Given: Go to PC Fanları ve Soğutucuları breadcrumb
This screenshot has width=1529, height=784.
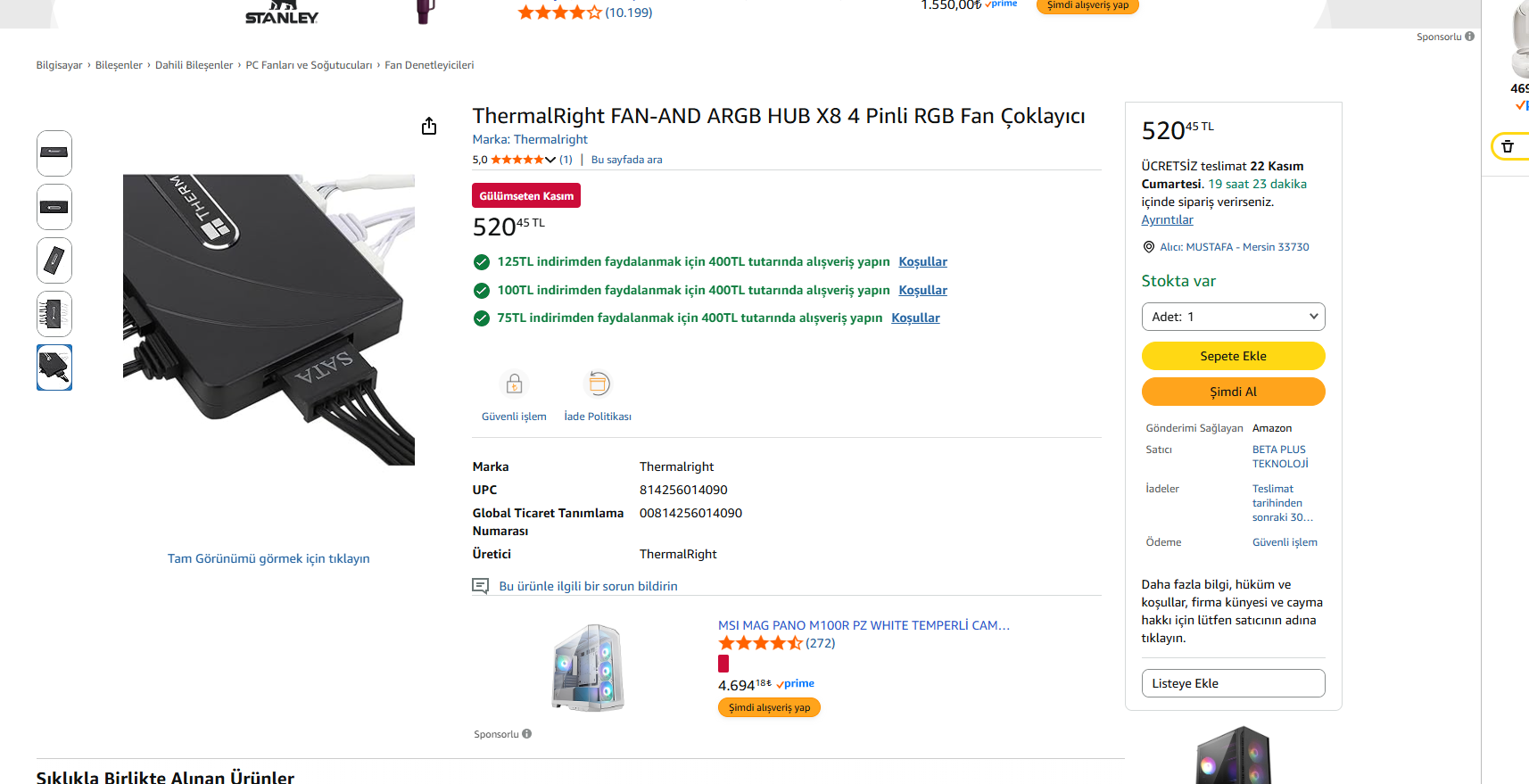Looking at the screenshot, I should (x=309, y=65).
